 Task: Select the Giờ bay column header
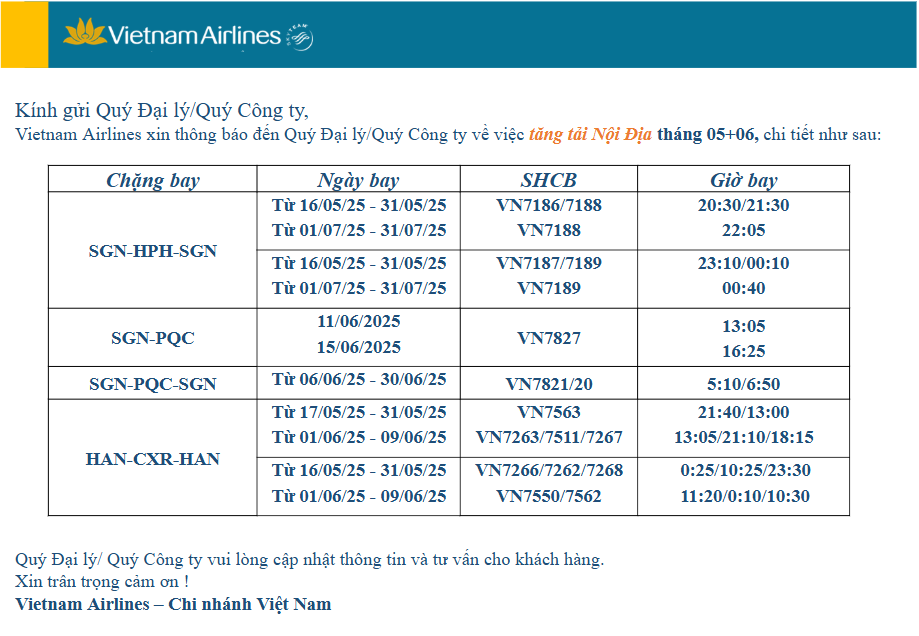coord(744,179)
